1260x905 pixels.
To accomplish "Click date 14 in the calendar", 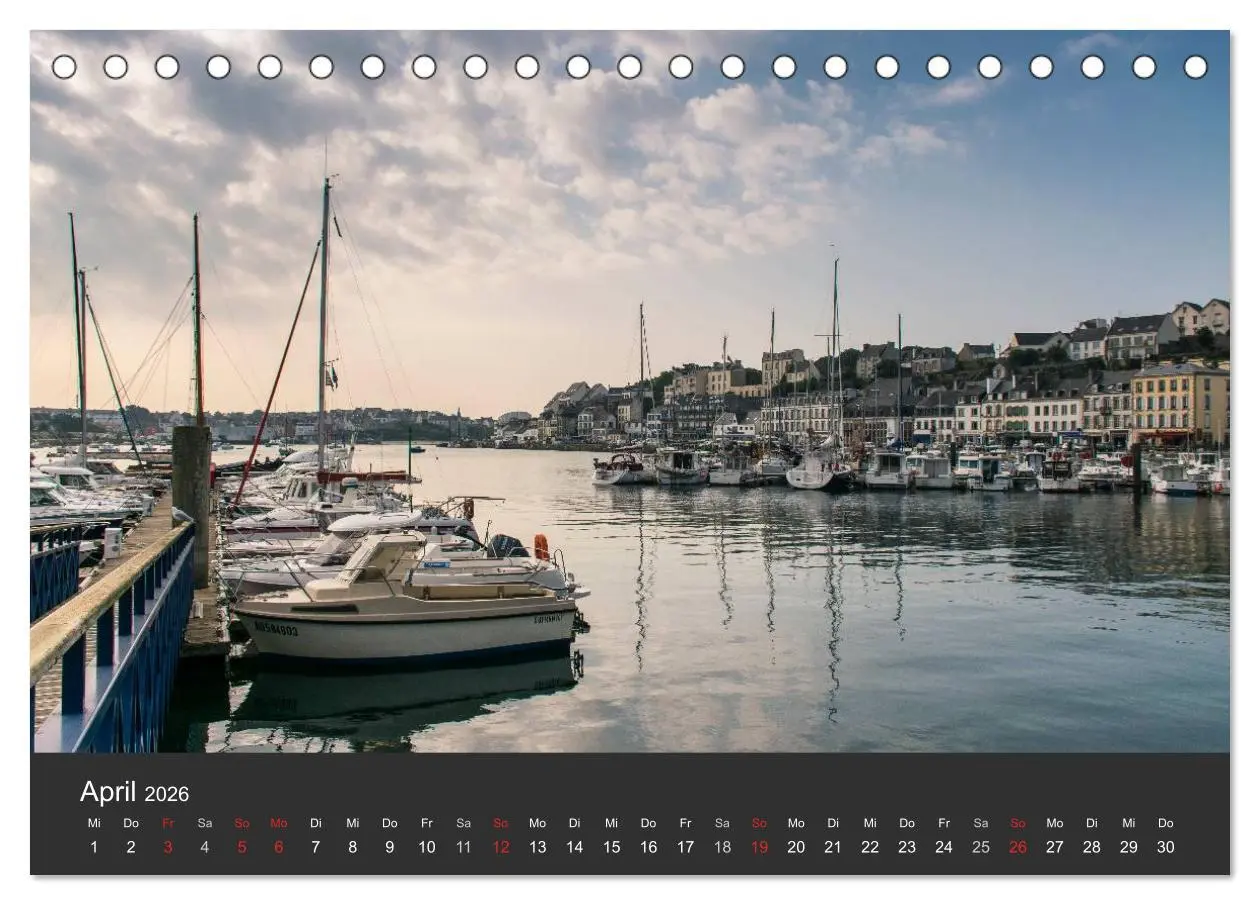I will [575, 847].
